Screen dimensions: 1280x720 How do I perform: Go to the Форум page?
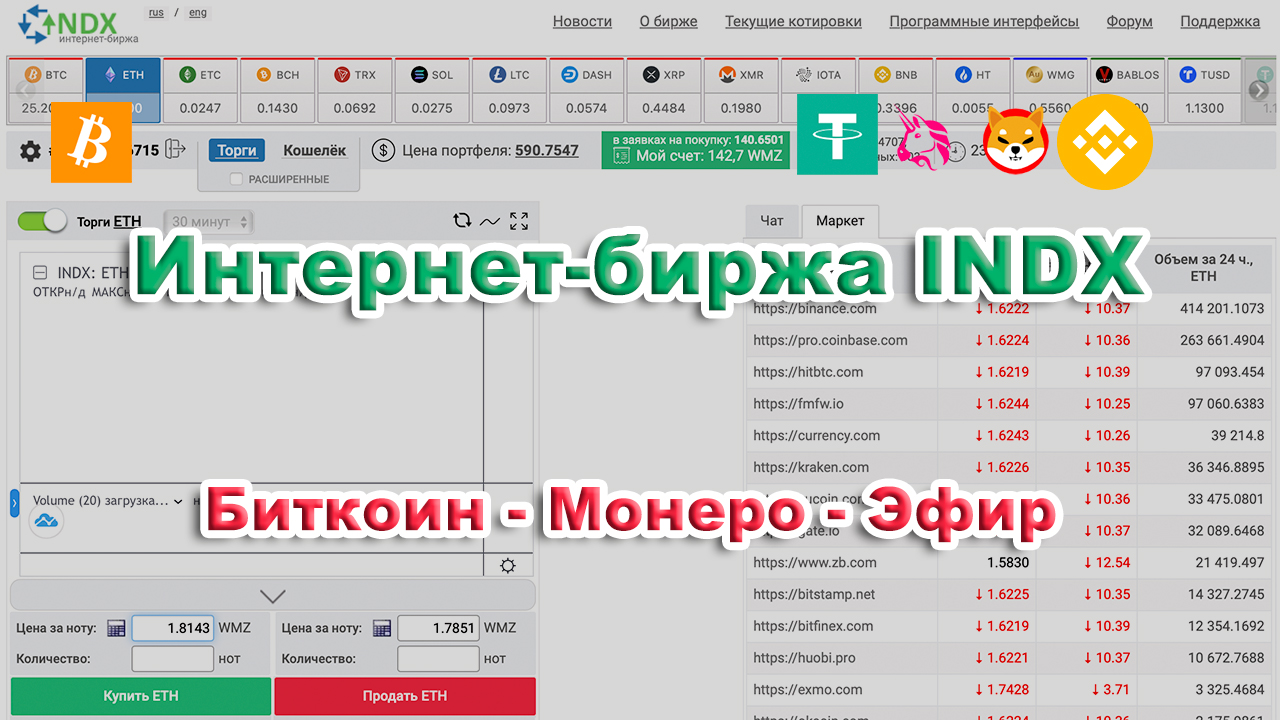(x=1130, y=21)
